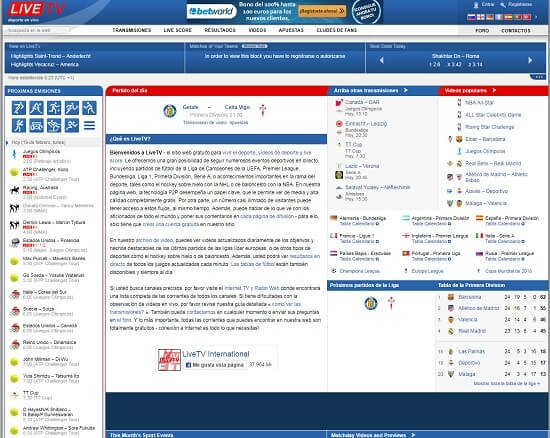The width and height of the screenshot is (550, 438).
Task: Open Getafe – Celta Vigo match link
Action: tap(216, 107)
